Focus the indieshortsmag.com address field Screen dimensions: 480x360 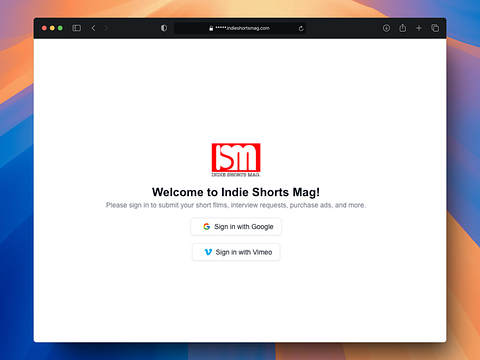tap(240, 28)
